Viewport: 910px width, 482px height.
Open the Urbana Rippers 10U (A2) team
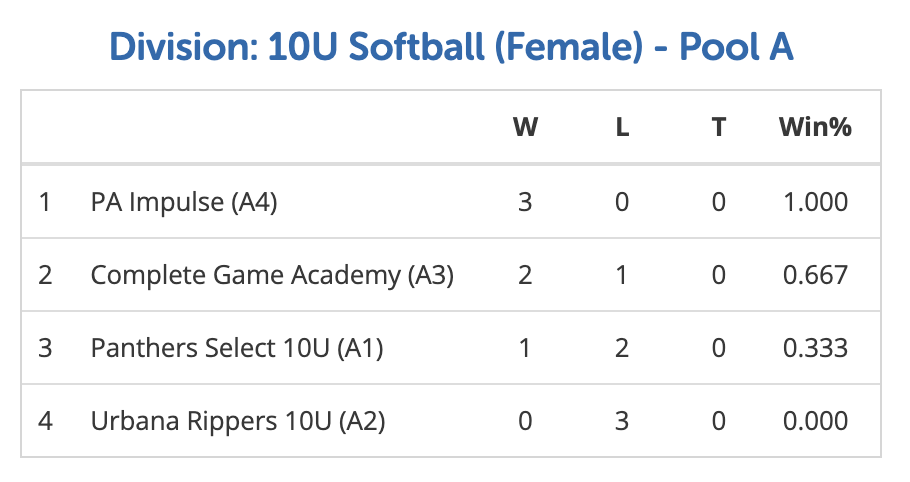click(x=238, y=421)
